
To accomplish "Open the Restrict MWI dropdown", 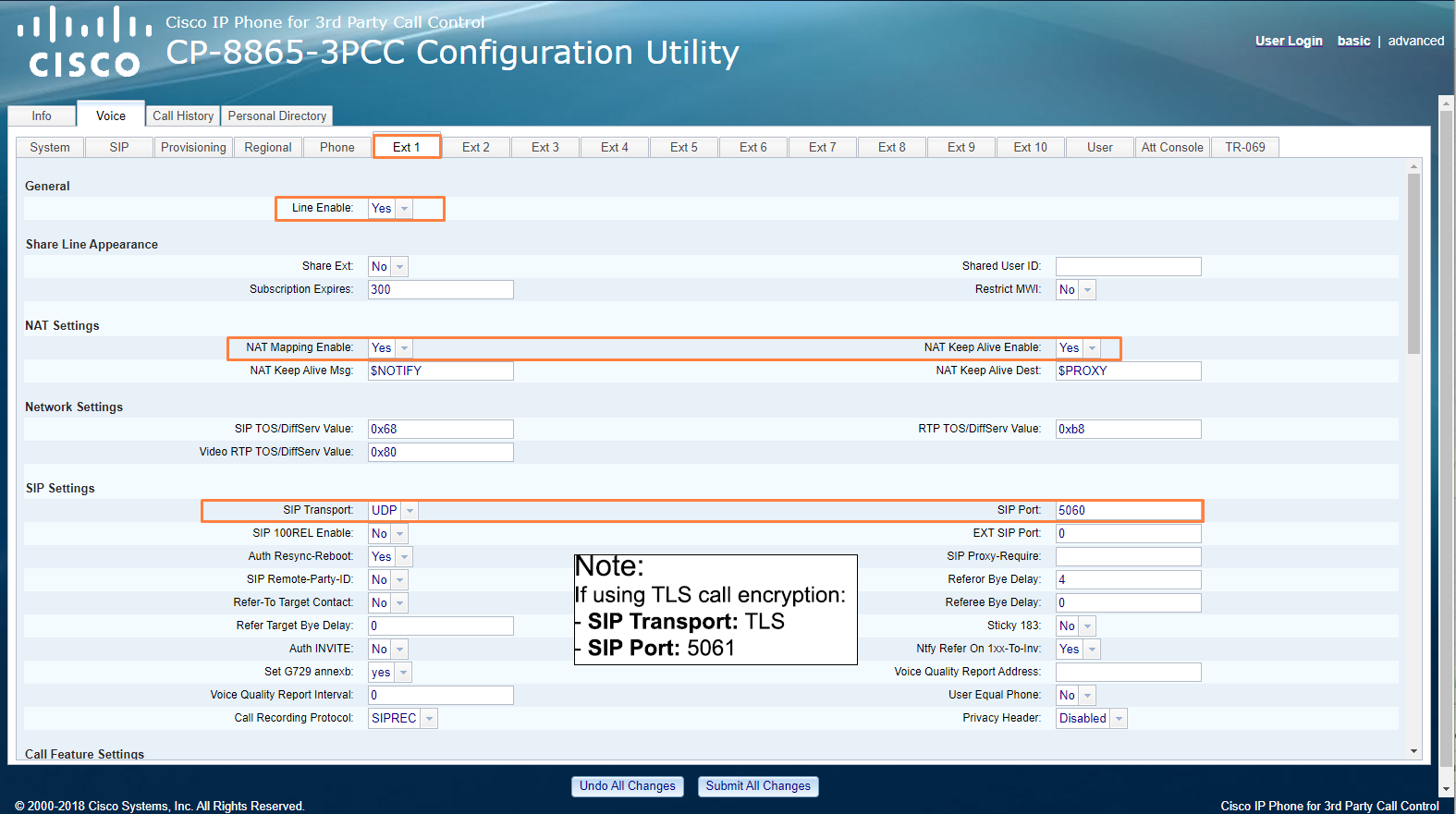I will tap(1076, 290).
